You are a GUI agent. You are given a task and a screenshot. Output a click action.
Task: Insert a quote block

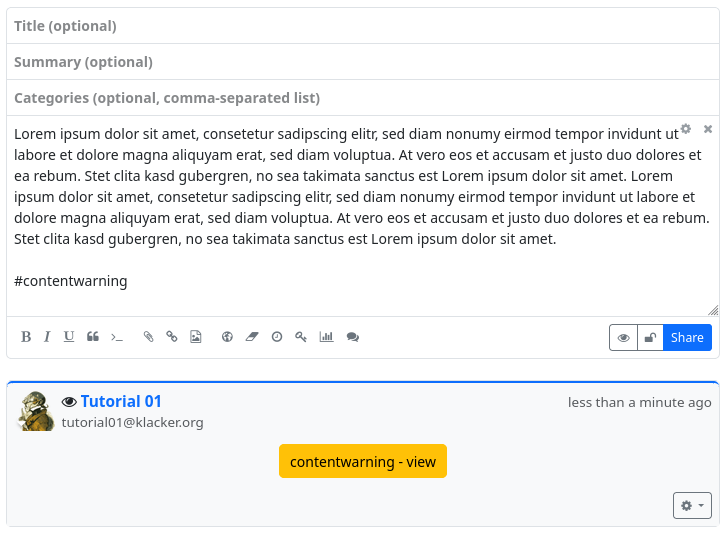tap(93, 337)
